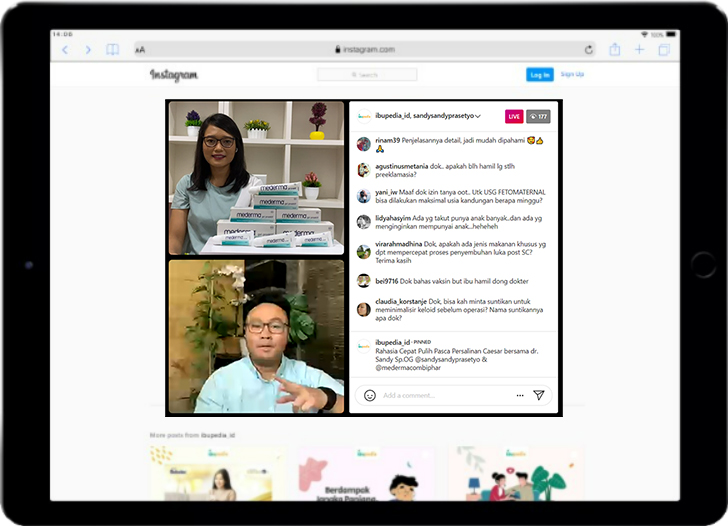Click the Wi-Fi status icon
Screen dimensions: 728x526
644,34
